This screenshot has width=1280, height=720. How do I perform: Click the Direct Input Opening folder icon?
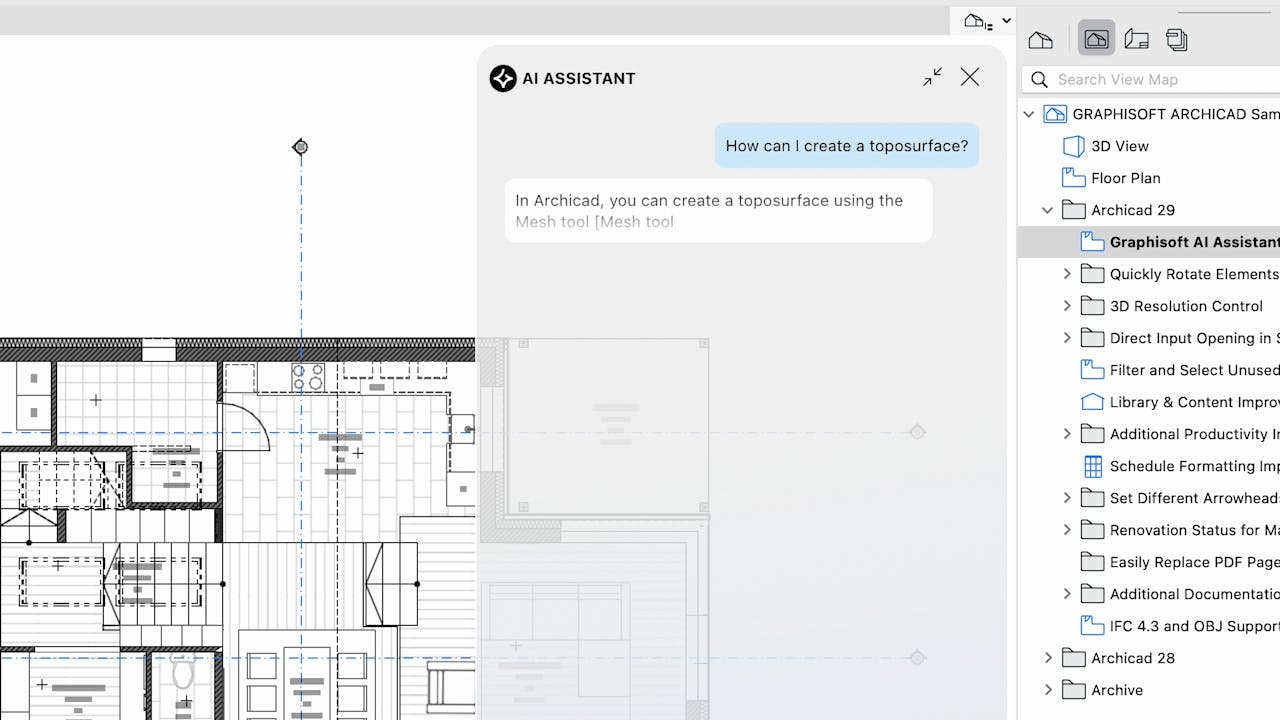click(x=1093, y=338)
